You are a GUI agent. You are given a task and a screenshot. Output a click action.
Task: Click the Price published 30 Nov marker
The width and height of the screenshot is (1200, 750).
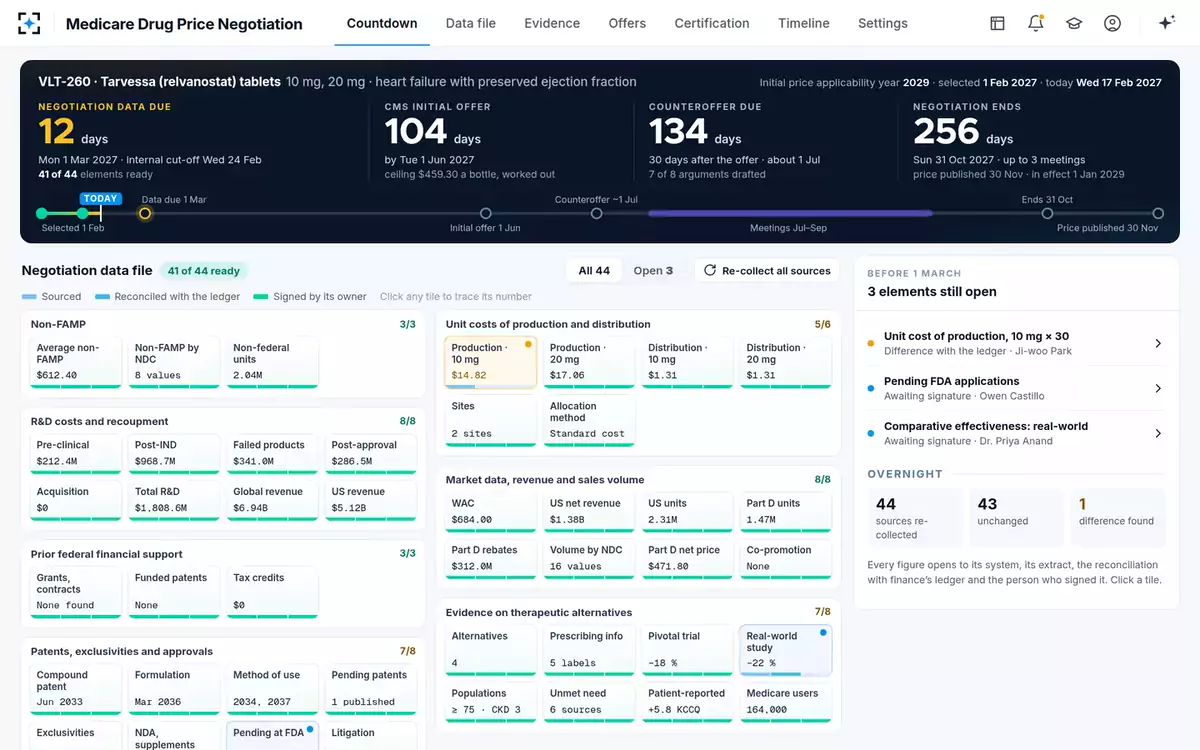[1158, 213]
